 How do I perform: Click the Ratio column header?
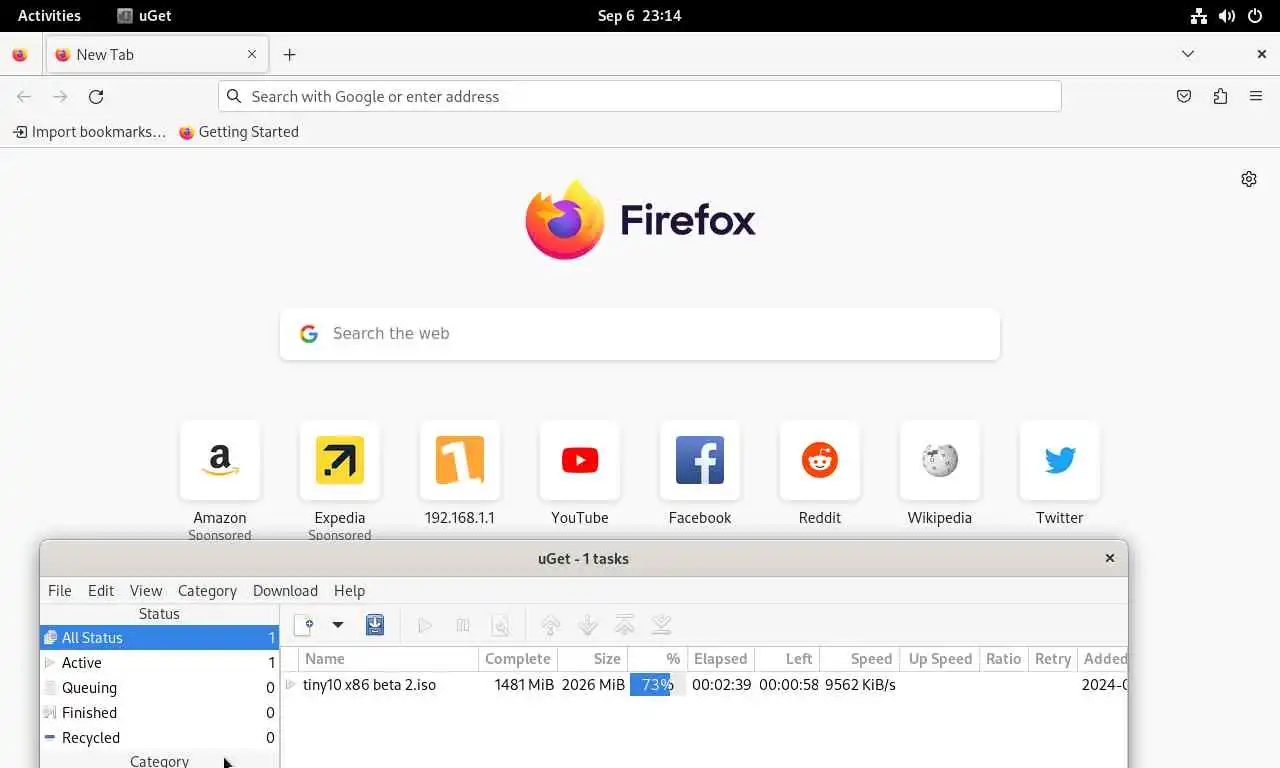click(1004, 659)
